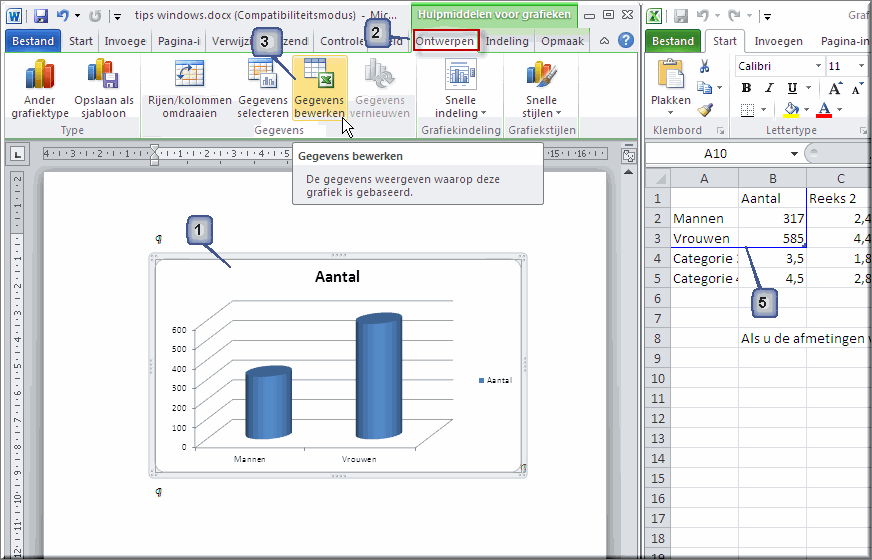Undo last action in Word
Viewport: 872px width, 560px height.
tap(63, 16)
